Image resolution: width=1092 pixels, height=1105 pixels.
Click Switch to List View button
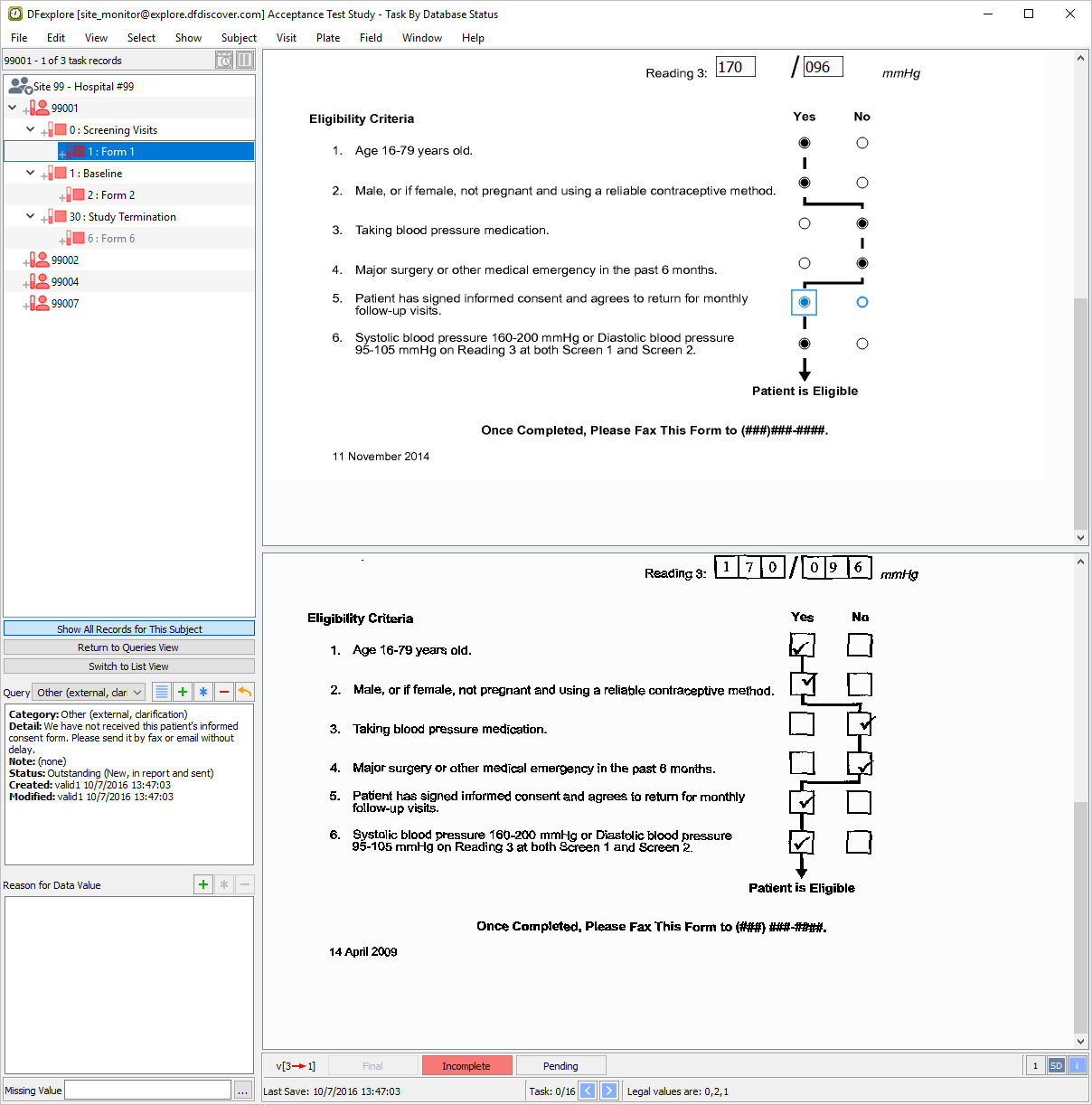pyautogui.click(x=128, y=666)
